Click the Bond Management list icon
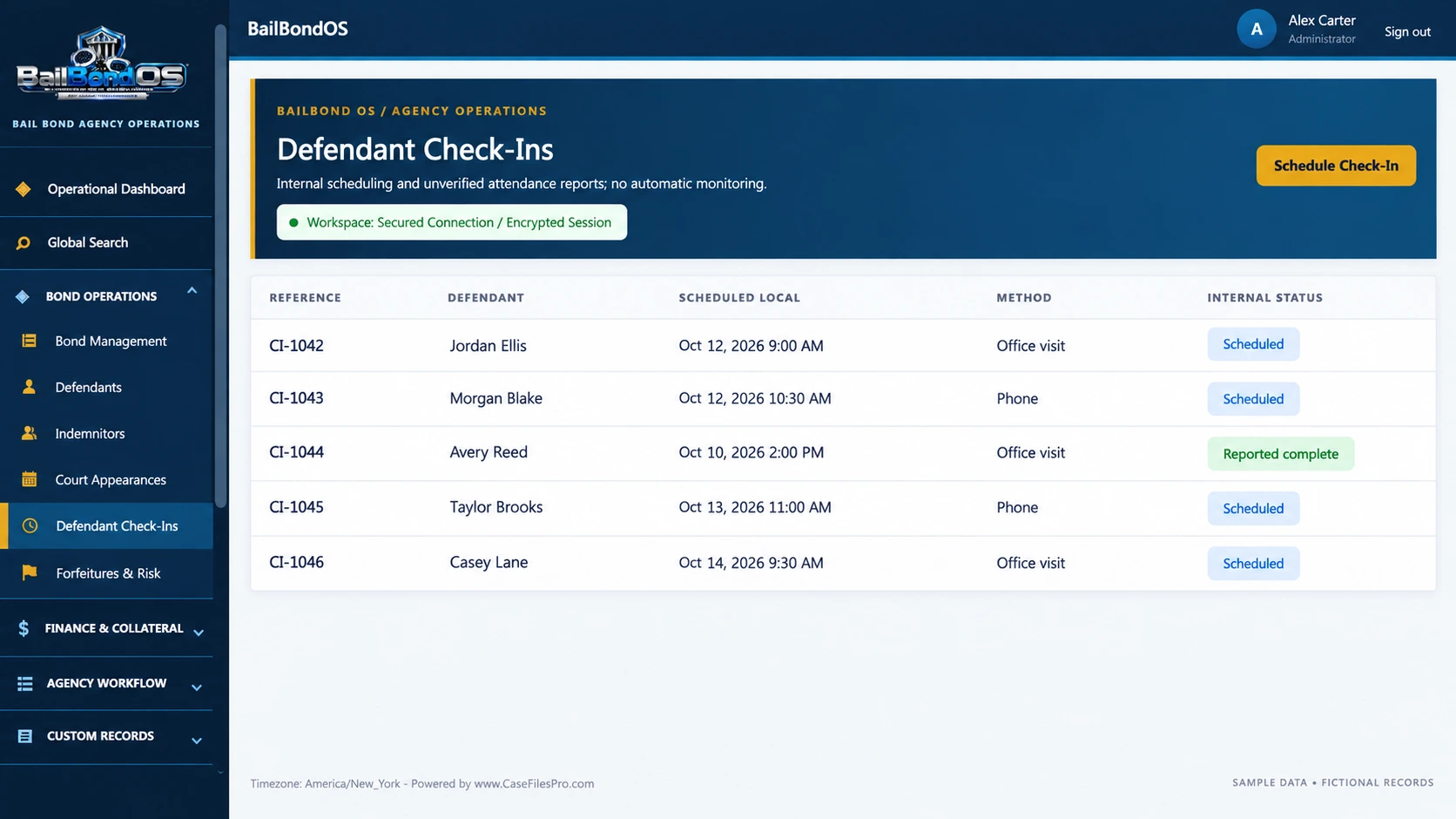This screenshot has height=819, width=1456. [29, 341]
